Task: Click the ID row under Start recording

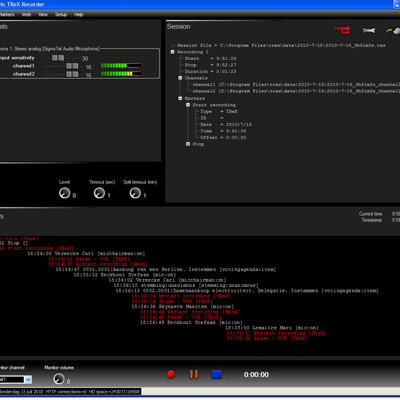Action: click(212, 118)
